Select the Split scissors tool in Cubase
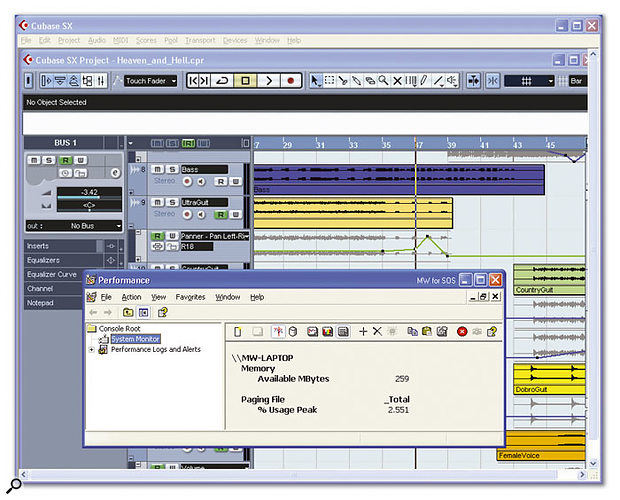 [342, 81]
